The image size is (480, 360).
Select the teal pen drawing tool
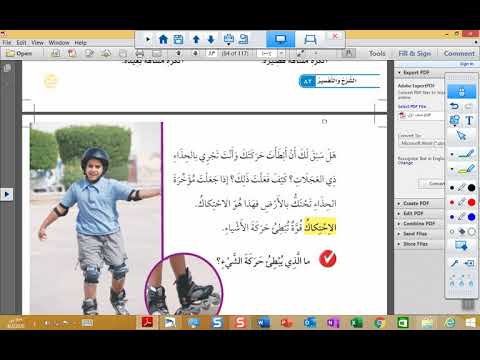pos(465,154)
